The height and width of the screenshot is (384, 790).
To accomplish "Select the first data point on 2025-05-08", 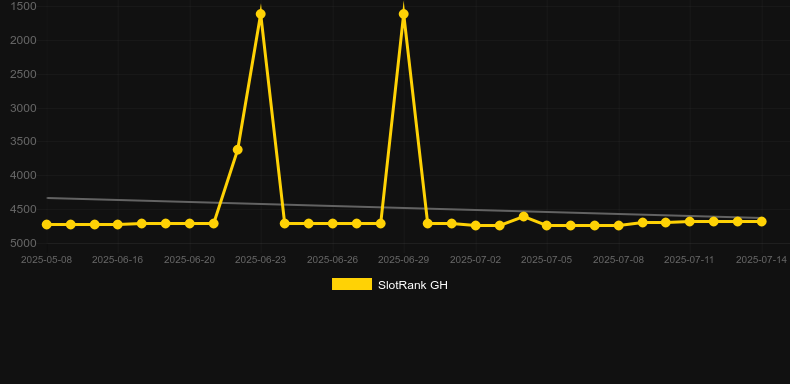I will pos(46,224).
